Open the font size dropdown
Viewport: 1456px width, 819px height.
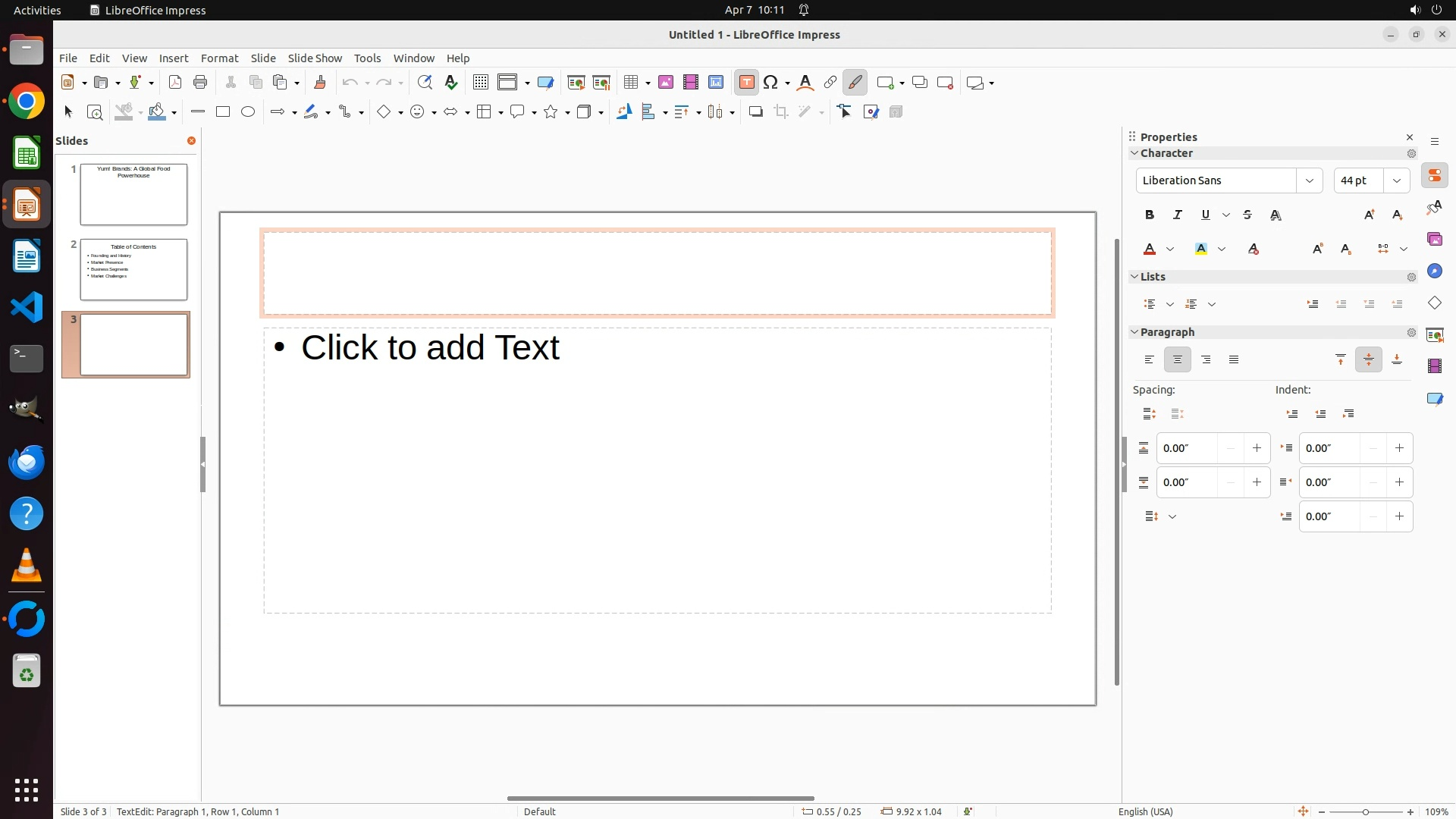pos(1397,180)
